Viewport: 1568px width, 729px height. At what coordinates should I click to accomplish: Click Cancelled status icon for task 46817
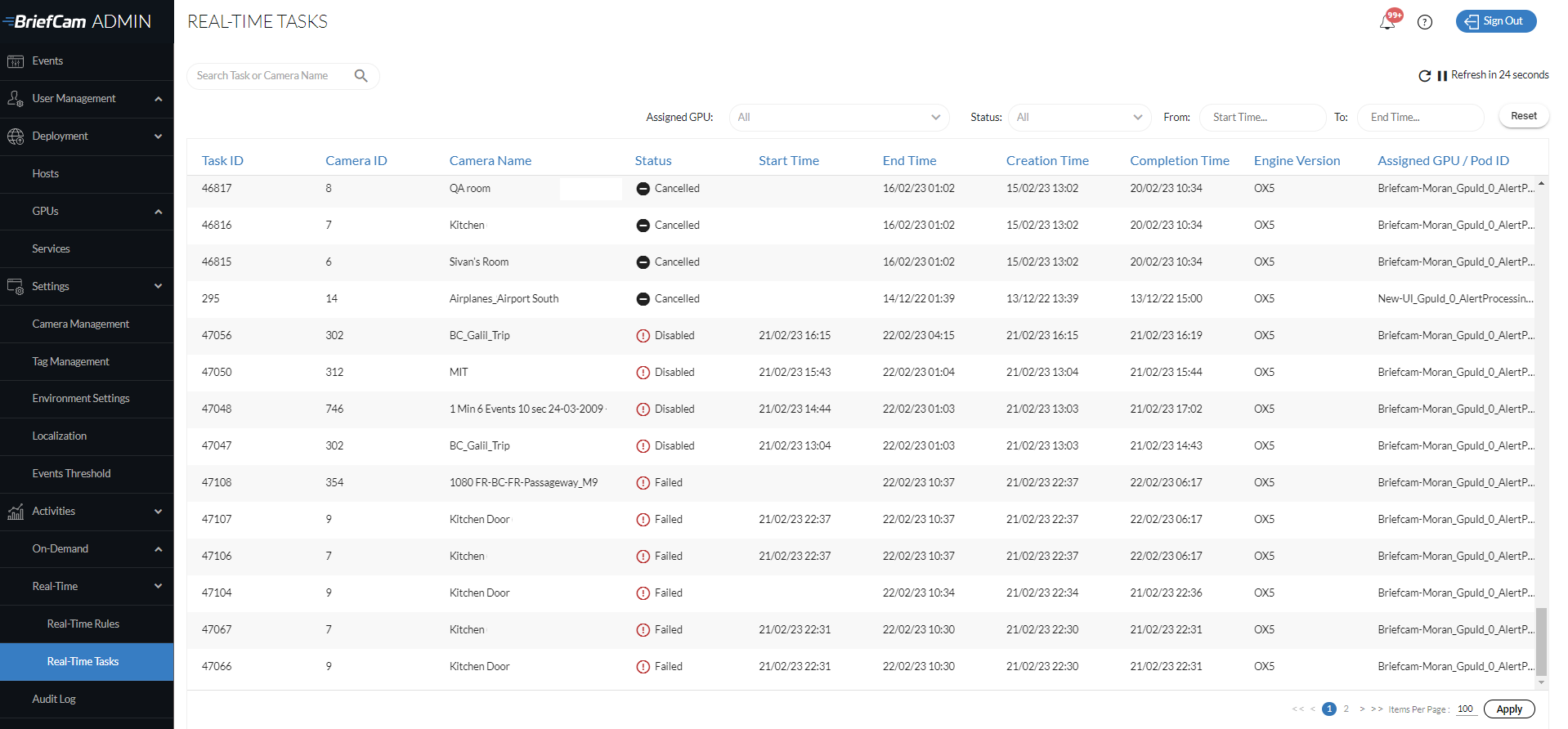[643, 189]
